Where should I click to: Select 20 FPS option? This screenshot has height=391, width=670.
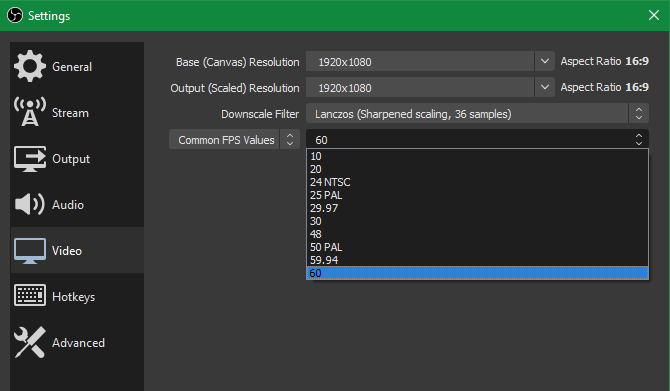477,169
